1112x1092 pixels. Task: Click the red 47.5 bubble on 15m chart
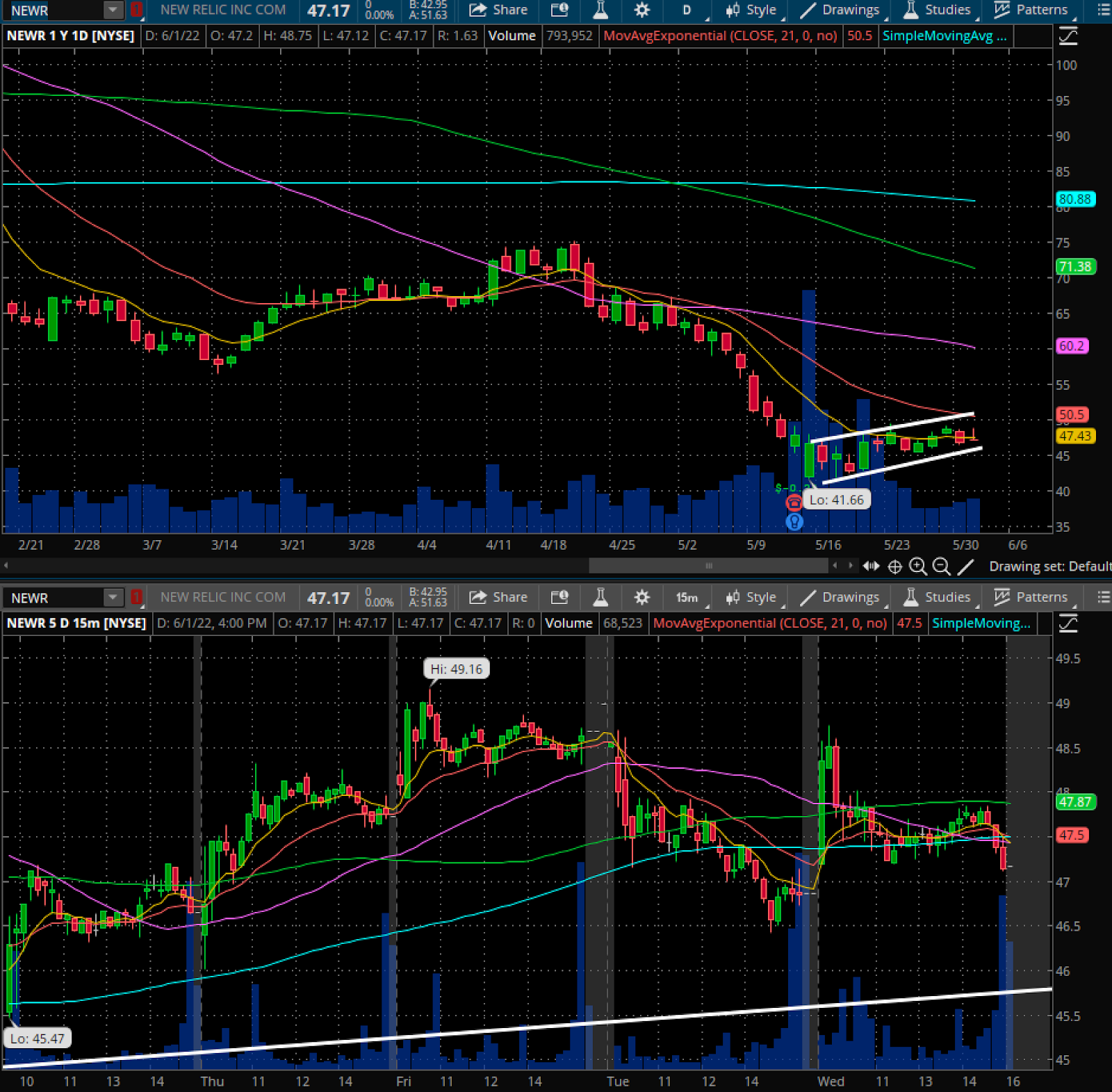click(1072, 835)
